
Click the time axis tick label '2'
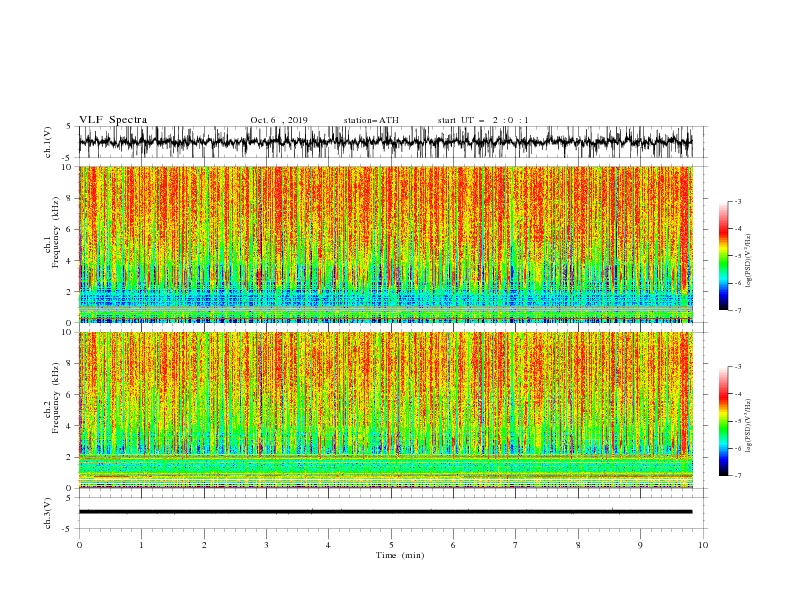click(x=204, y=545)
